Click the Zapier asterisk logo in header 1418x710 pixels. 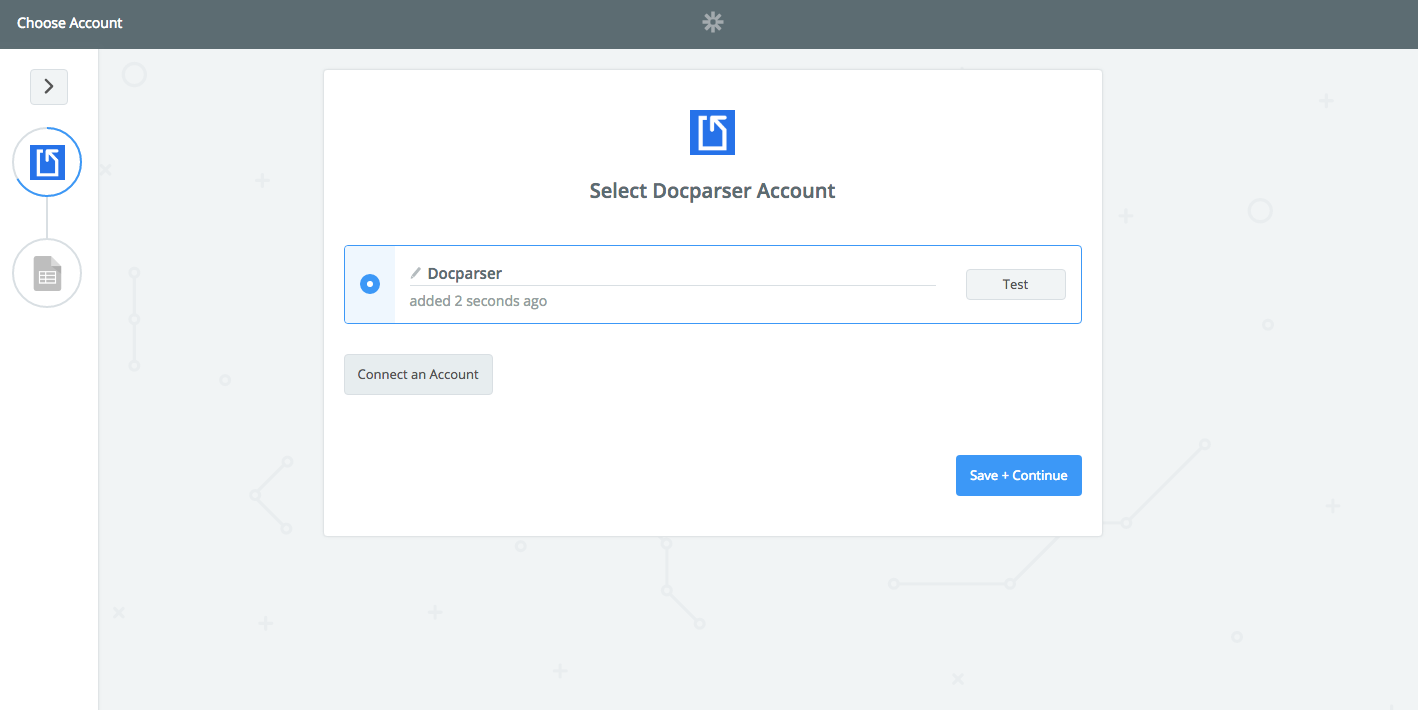pos(712,23)
